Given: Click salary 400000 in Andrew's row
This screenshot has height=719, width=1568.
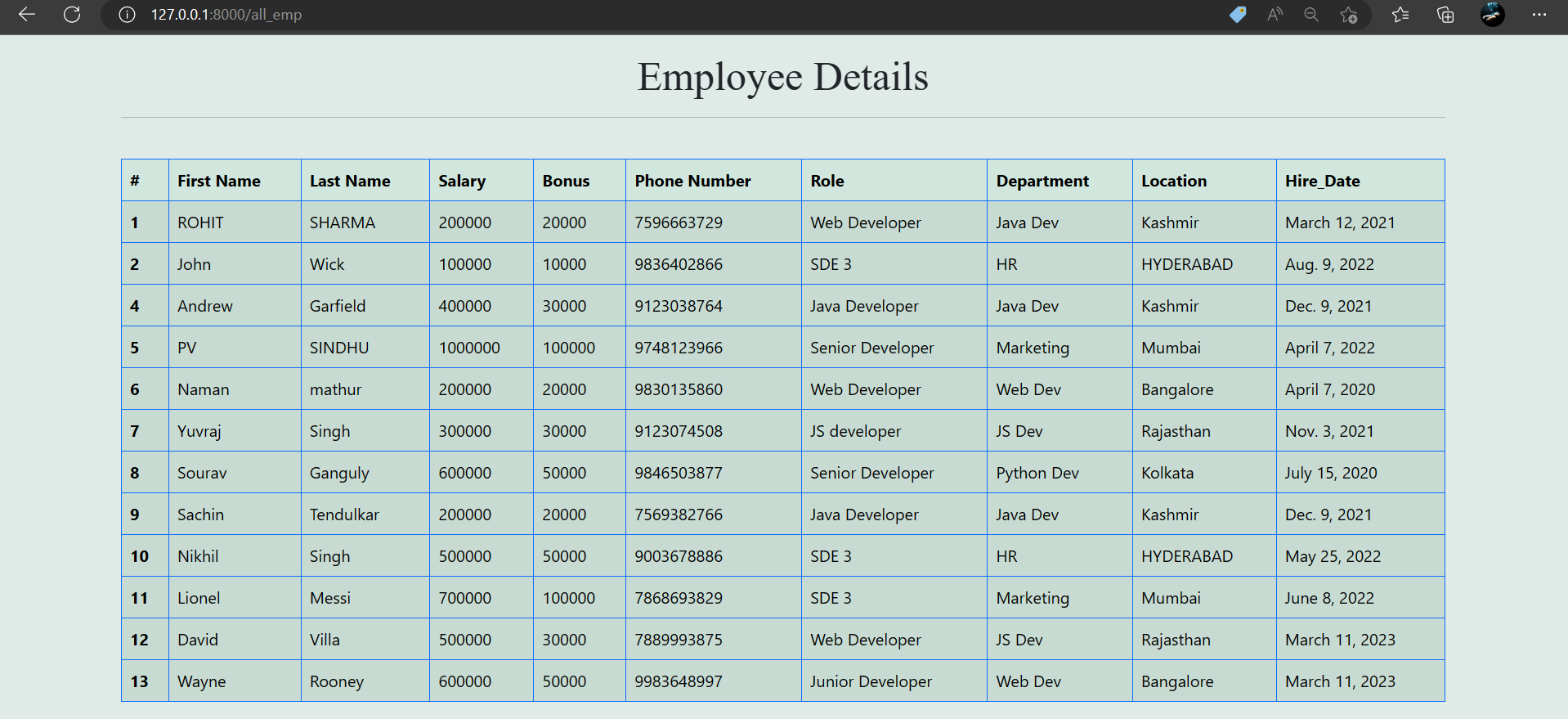Looking at the screenshot, I should point(465,306).
